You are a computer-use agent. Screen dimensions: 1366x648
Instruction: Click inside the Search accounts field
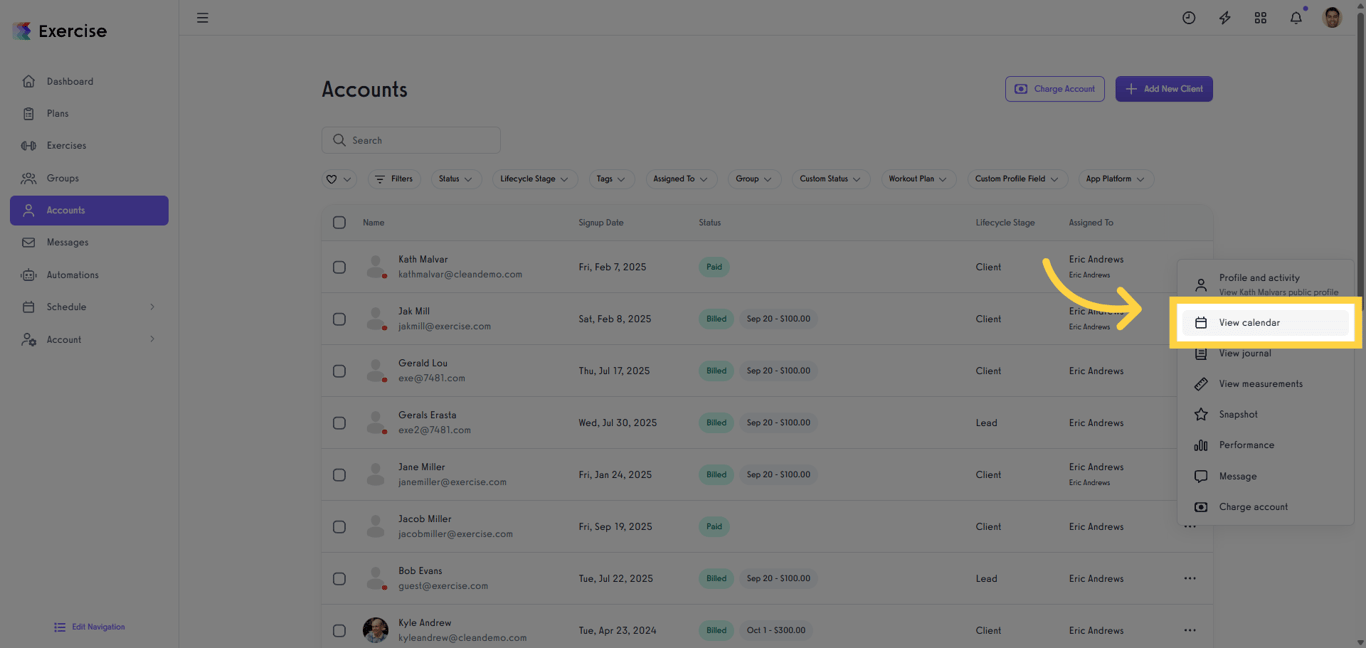tap(411, 140)
